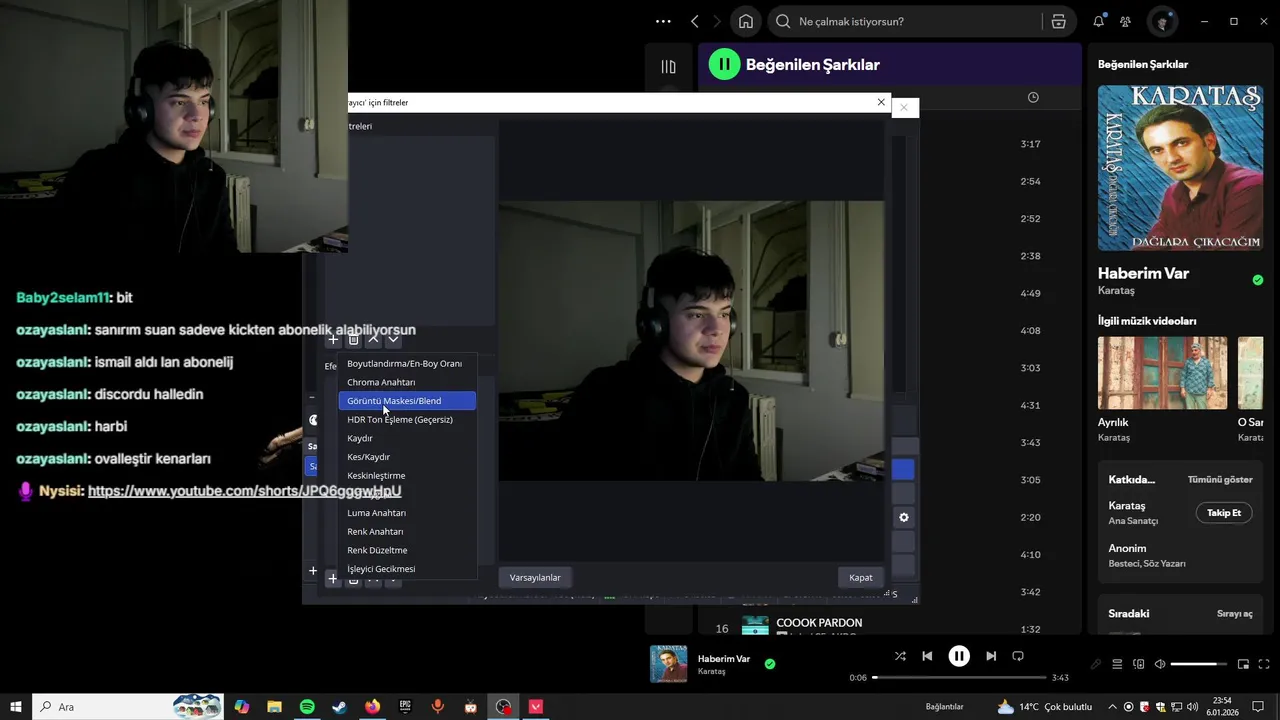Select HDR Ton Eşleme (Geçersiz) entry
1280x720 pixels.
click(x=407, y=420)
